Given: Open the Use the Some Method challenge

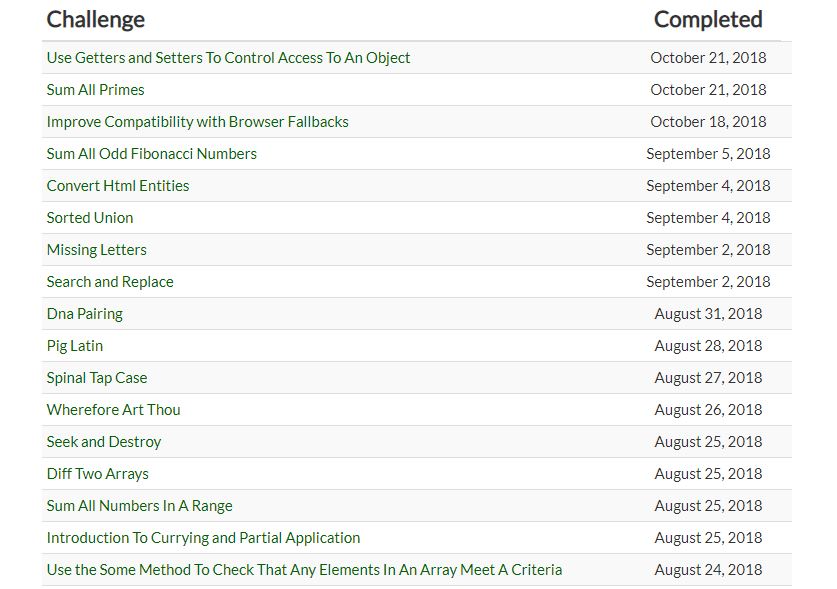Looking at the screenshot, I should [303, 569].
